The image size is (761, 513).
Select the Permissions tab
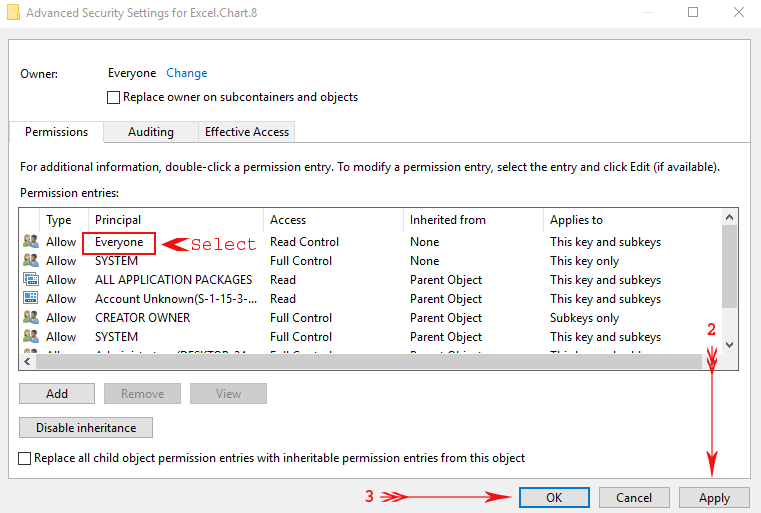(x=57, y=132)
